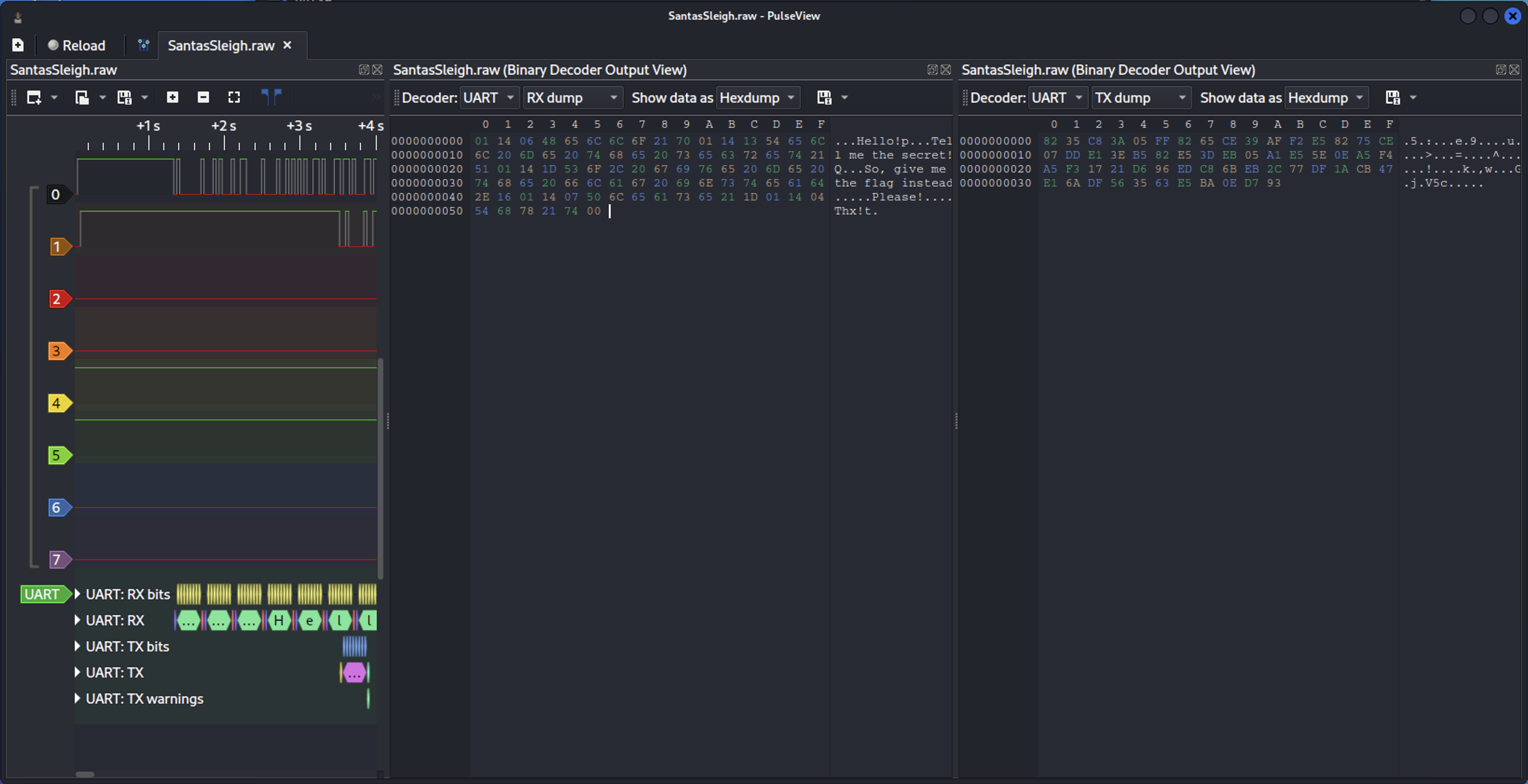1528x784 pixels.
Task: Click the ASCII text '.j.V5c.....' in the TX dump
Action: 1443,183
